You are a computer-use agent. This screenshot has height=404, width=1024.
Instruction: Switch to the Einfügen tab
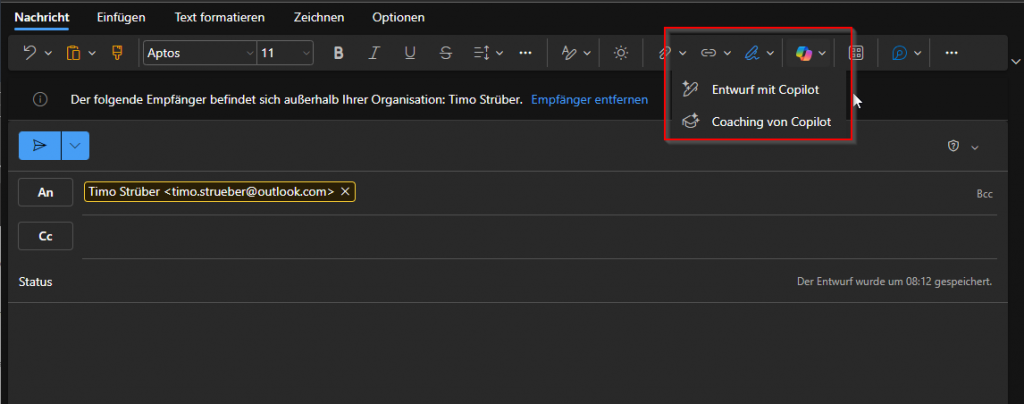point(121,17)
